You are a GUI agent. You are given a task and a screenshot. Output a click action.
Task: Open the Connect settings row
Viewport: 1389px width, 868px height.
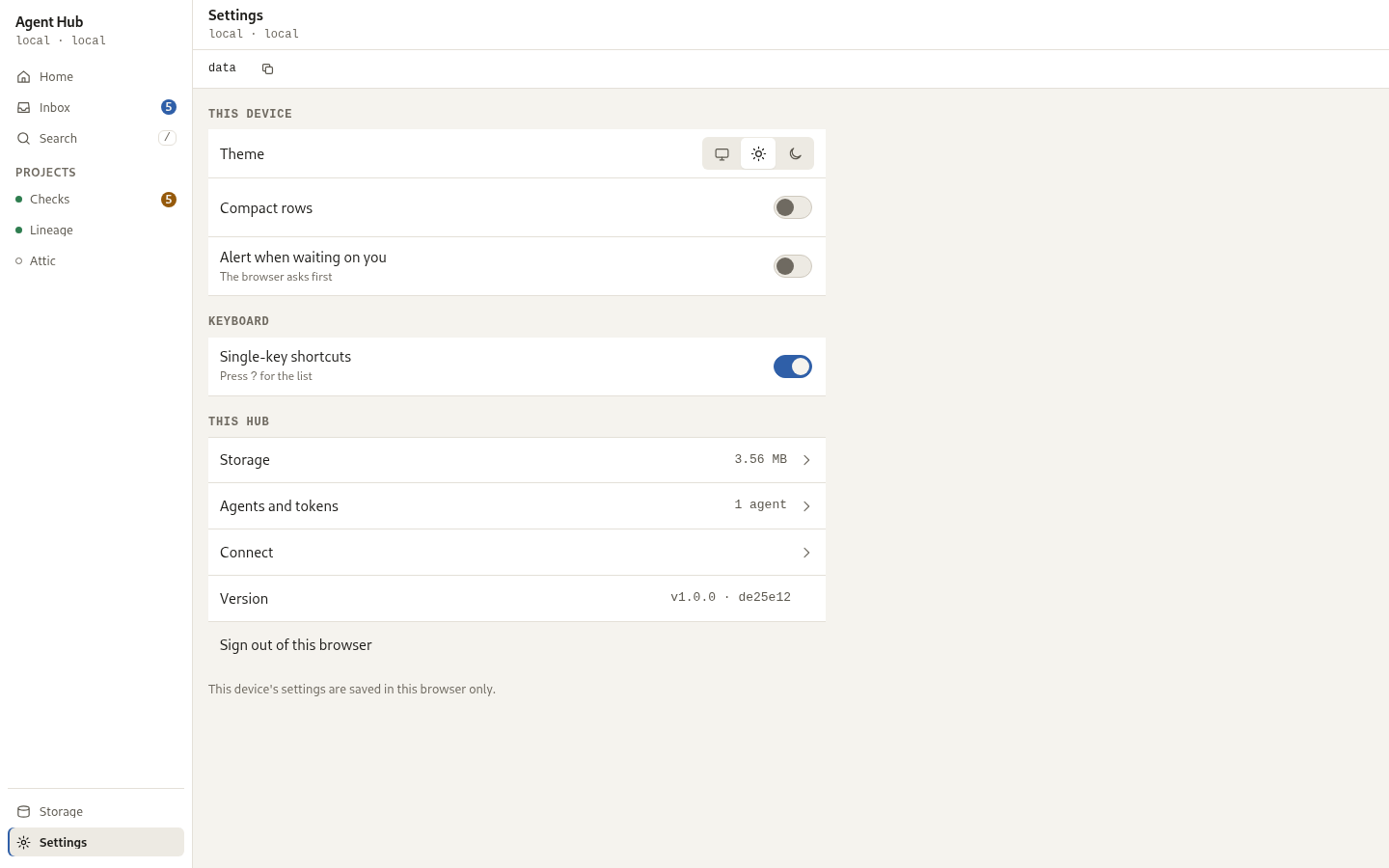pyautogui.click(x=517, y=553)
